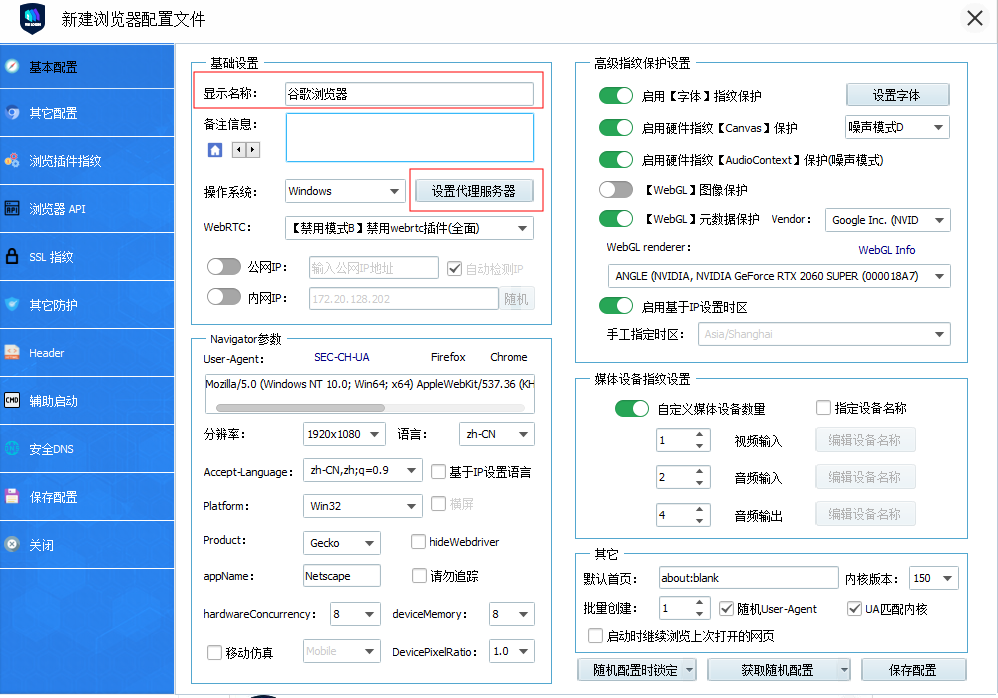This screenshot has width=998, height=698.
Task: Open the 安全DNS sidebar tab
Action: click(87, 449)
